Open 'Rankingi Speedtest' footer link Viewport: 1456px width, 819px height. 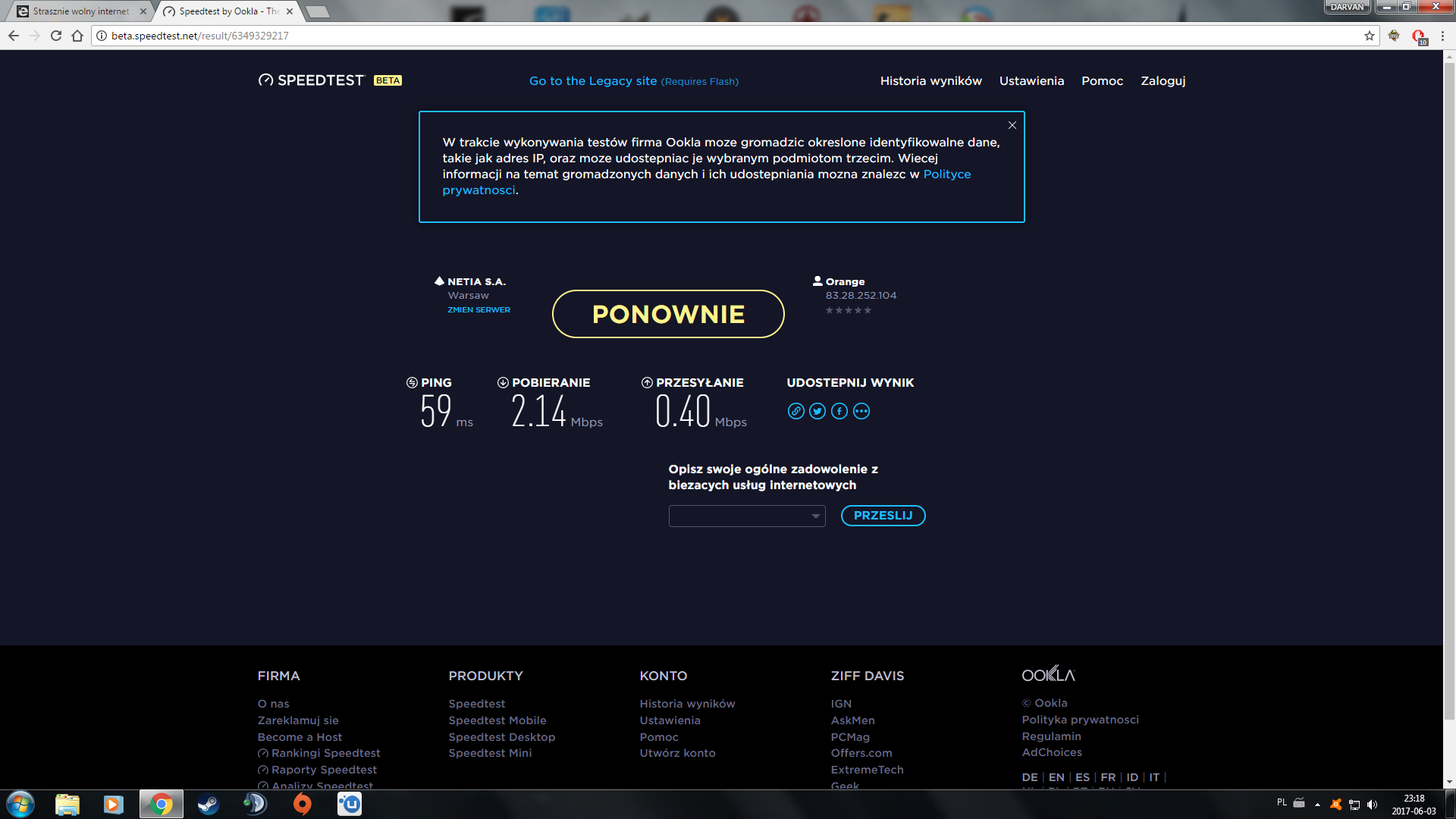(318, 753)
